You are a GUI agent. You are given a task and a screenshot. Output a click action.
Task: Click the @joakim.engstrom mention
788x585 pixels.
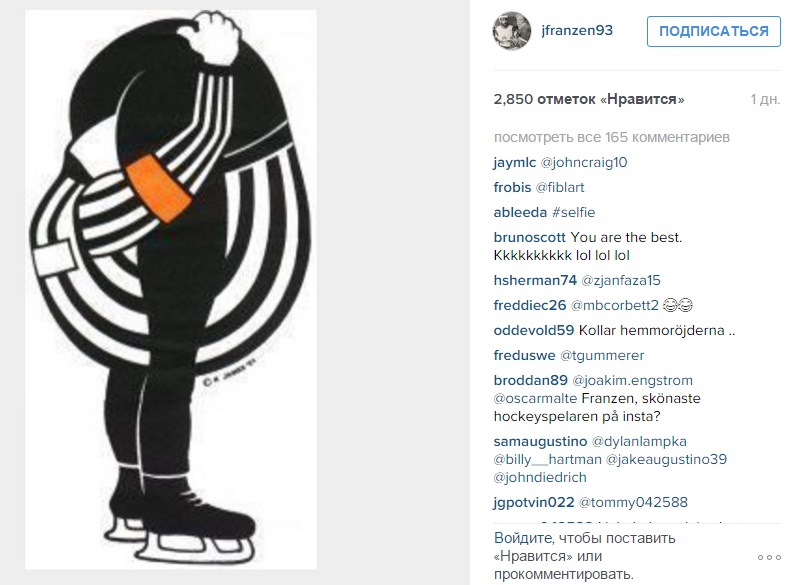[633, 380]
